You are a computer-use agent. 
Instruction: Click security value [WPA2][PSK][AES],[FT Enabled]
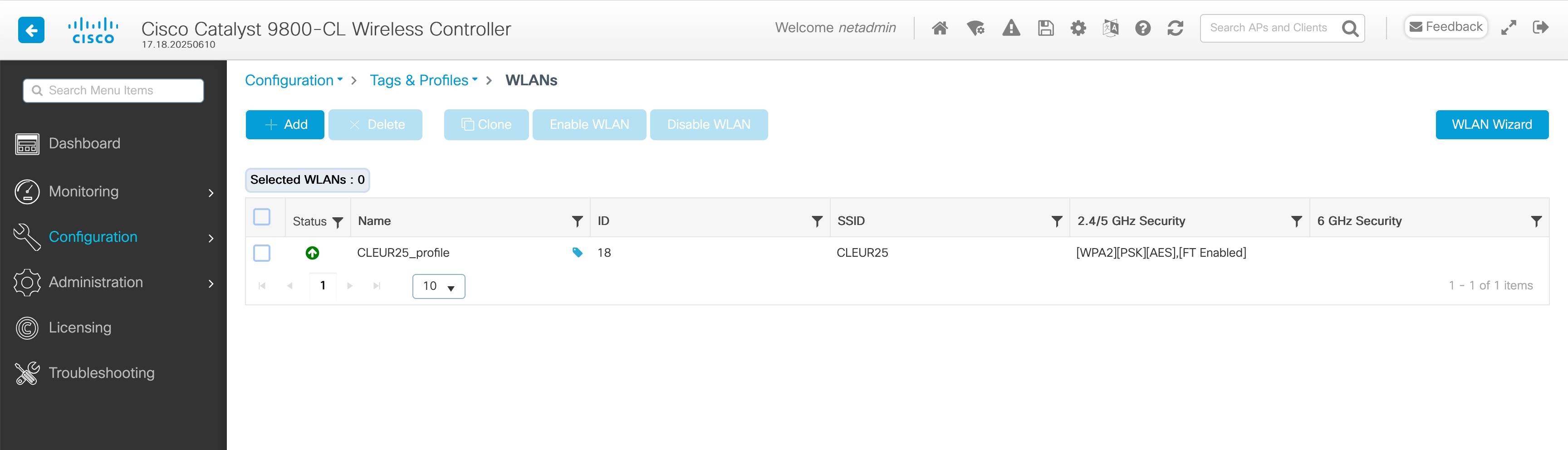pyautogui.click(x=1161, y=253)
